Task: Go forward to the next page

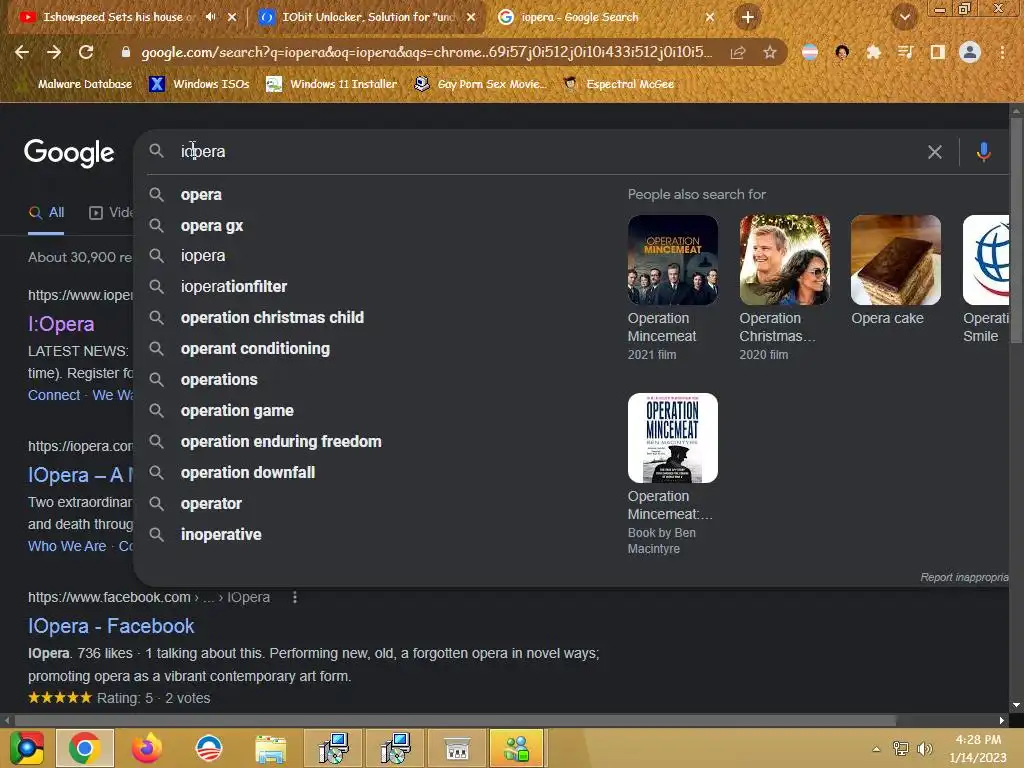Action: [x=54, y=52]
